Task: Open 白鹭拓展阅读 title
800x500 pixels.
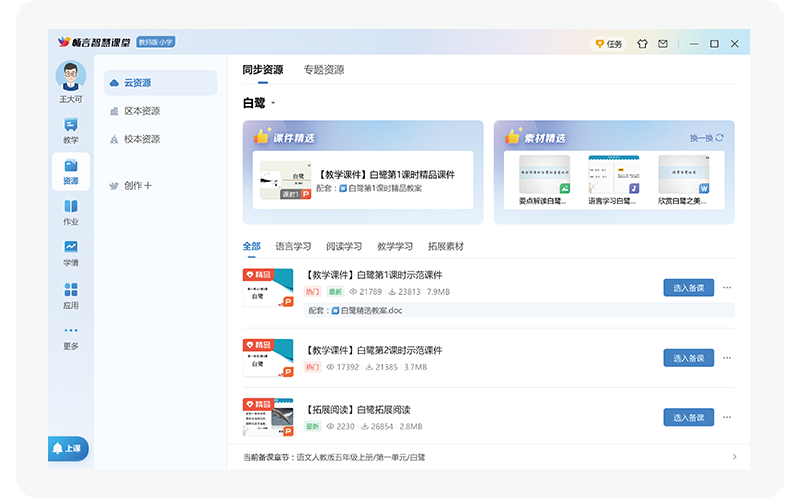Action: pyautogui.click(x=358, y=410)
